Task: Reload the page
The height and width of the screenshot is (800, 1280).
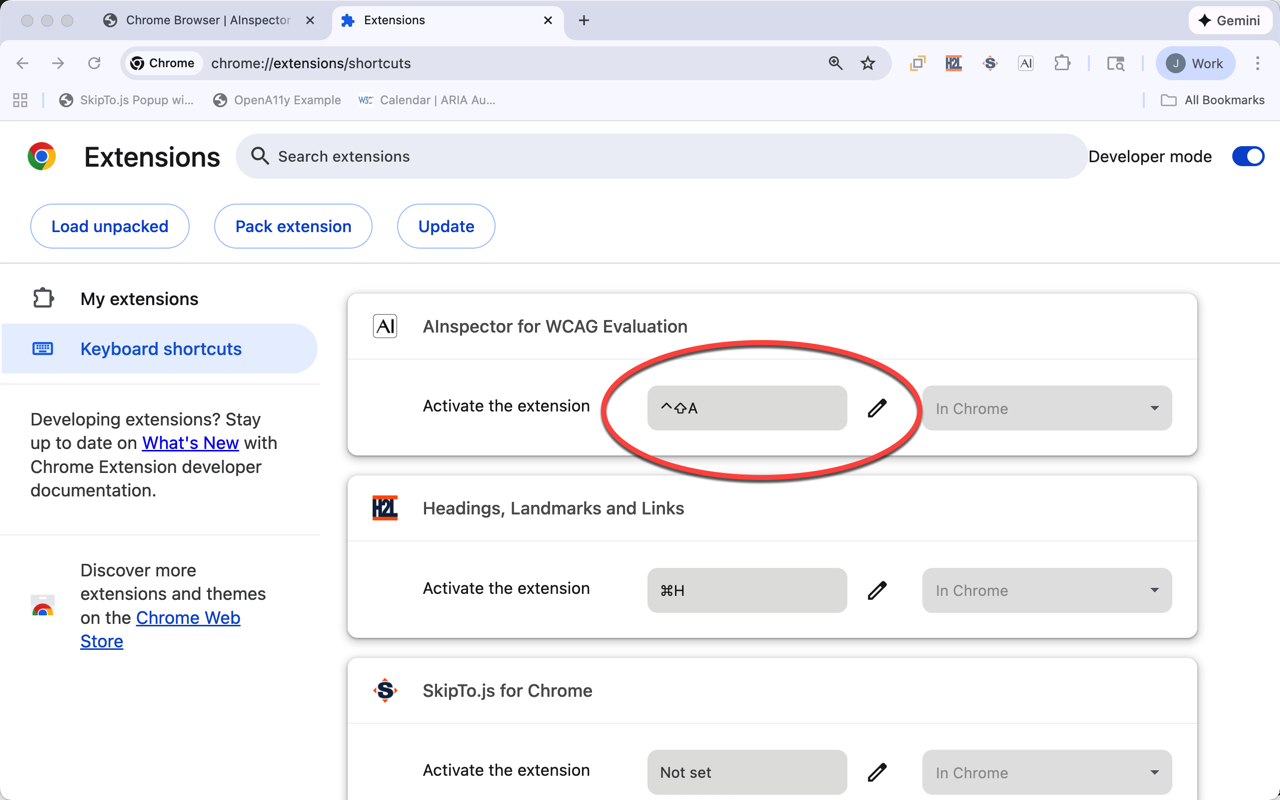Action: (x=94, y=63)
